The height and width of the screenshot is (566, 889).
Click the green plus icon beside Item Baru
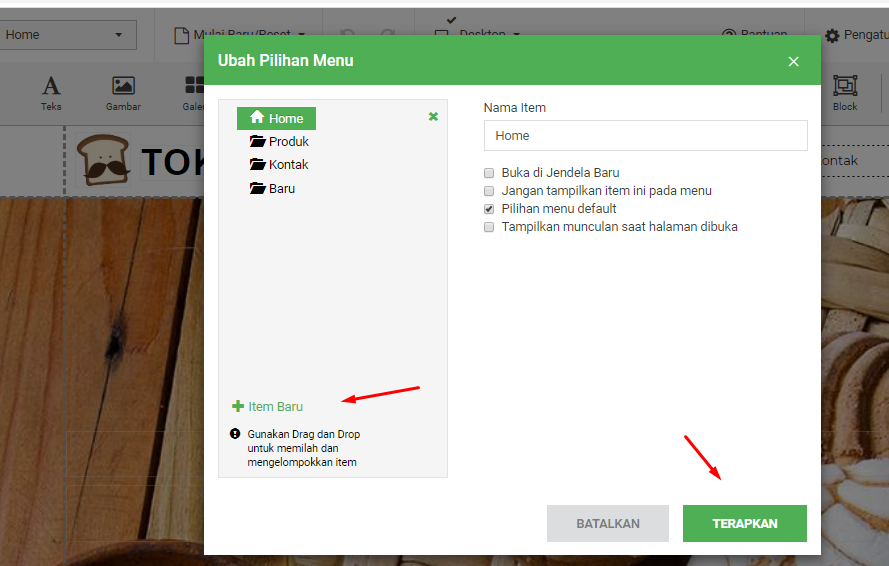click(x=238, y=406)
